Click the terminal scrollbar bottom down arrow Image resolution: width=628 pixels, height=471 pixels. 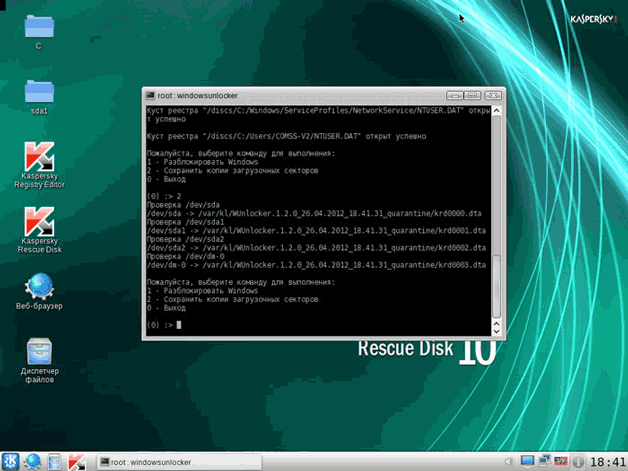click(497, 332)
